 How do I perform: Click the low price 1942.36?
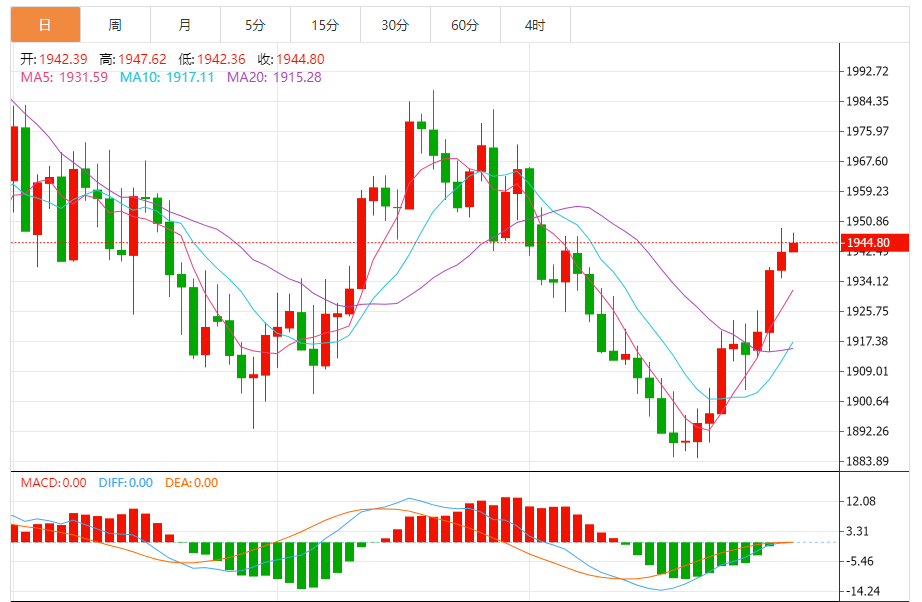tap(221, 59)
